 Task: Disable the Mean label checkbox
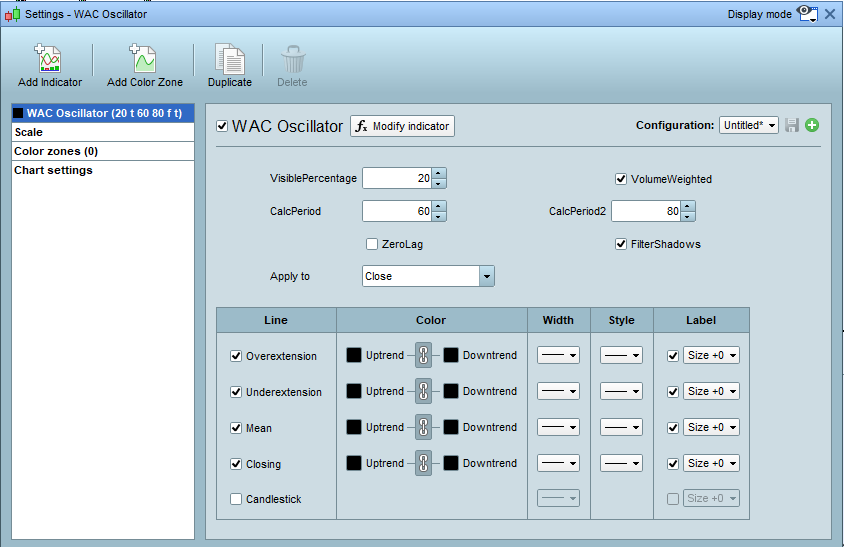coord(673,427)
